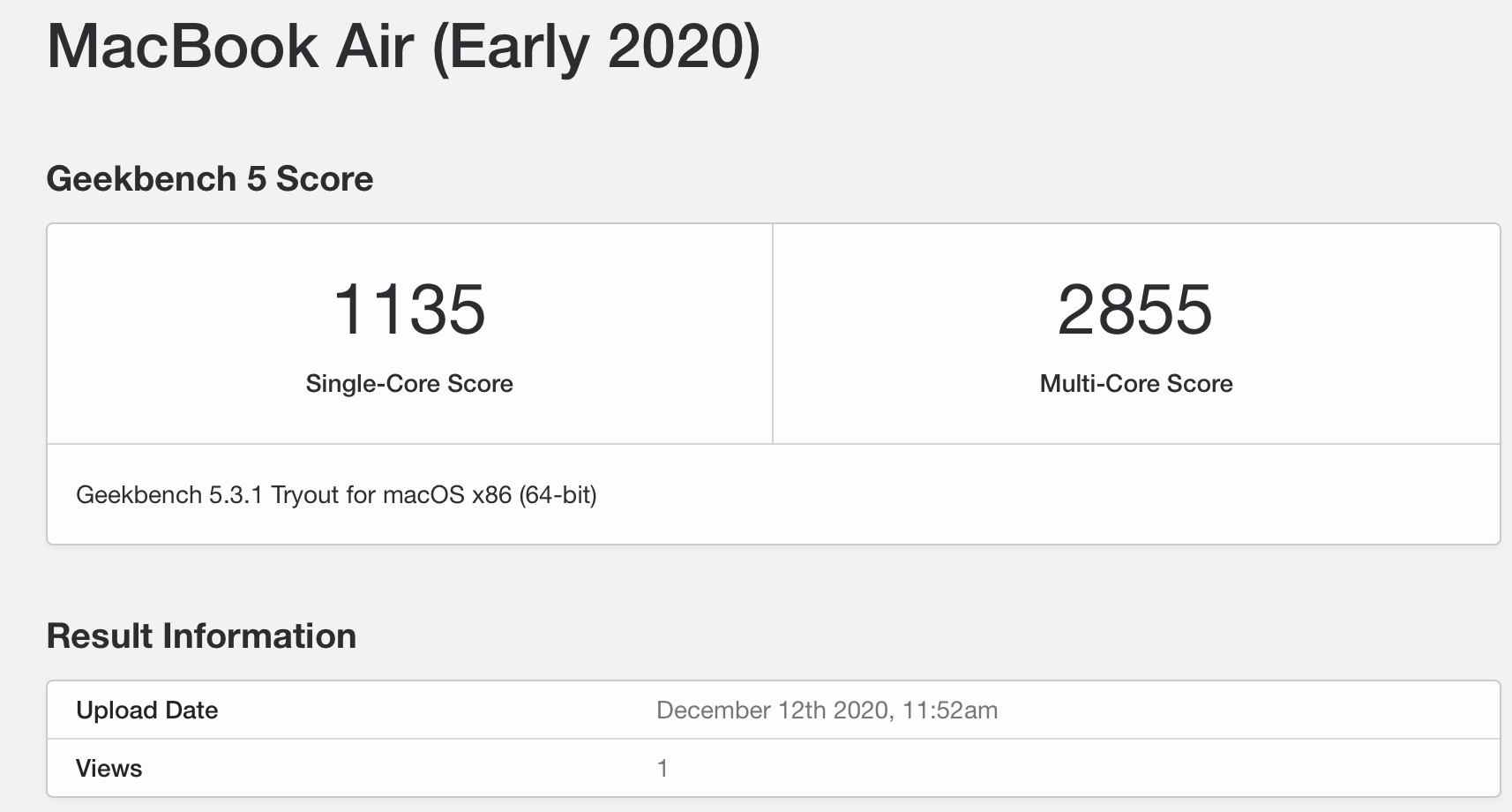The height and width of the screenshot is (812, 1512).
Task: Click the Upload Date row label
Action: (146, 710)
